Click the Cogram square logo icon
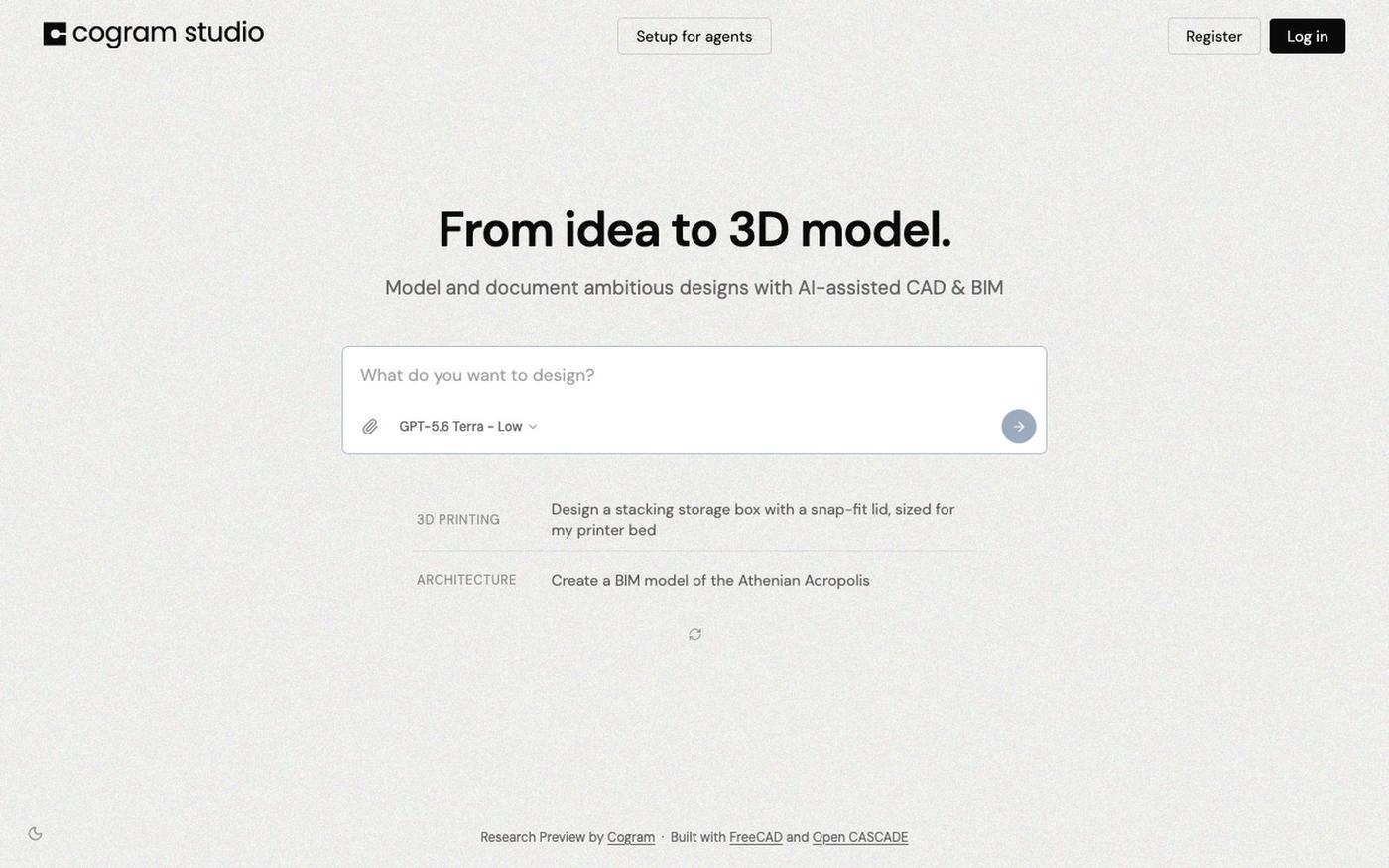Image resolution: width=1389 pixels, height=868 pixels. (55, 34)
